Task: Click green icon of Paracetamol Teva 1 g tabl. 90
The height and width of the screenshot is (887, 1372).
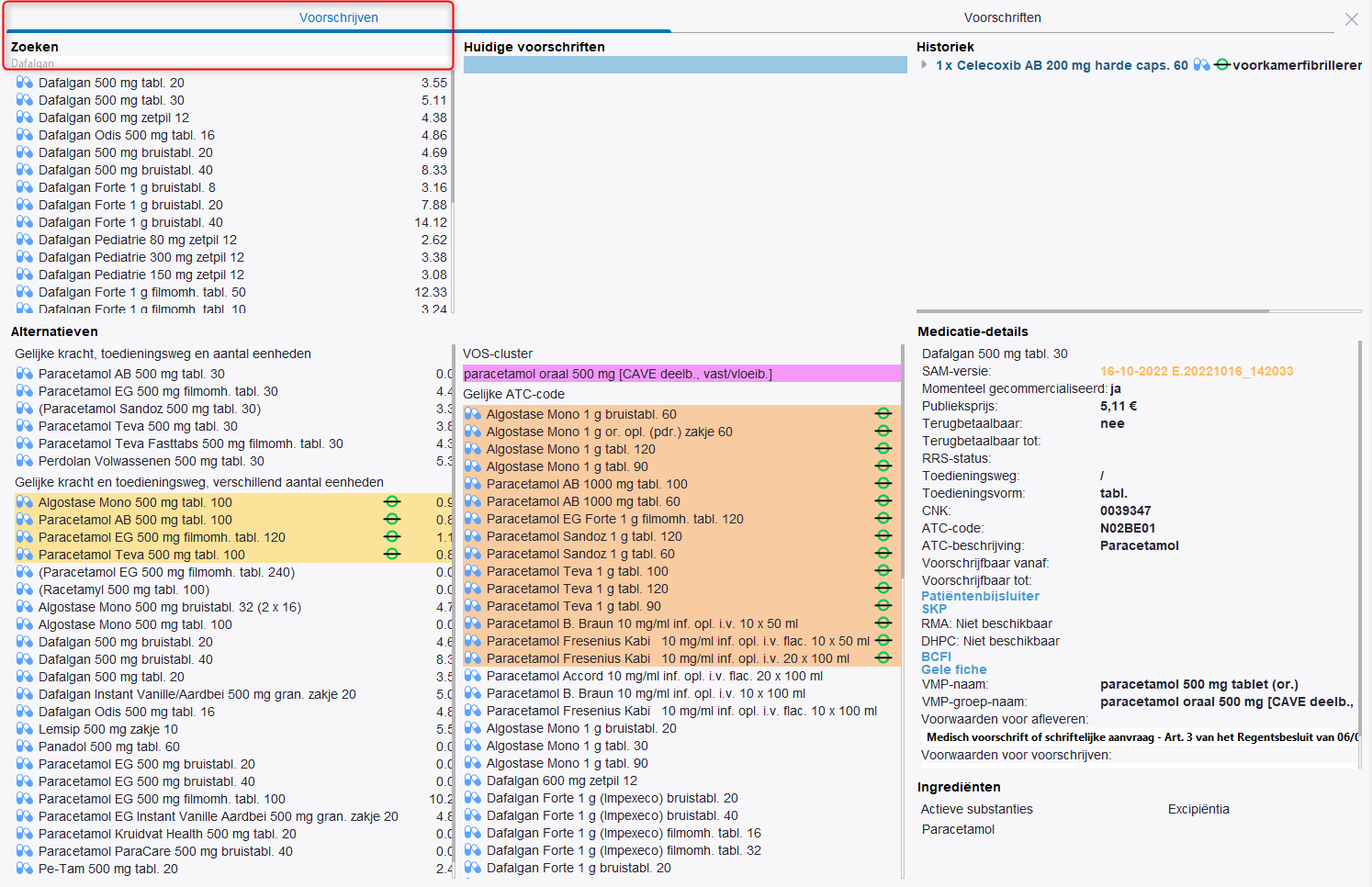Action: coord(883,605)
